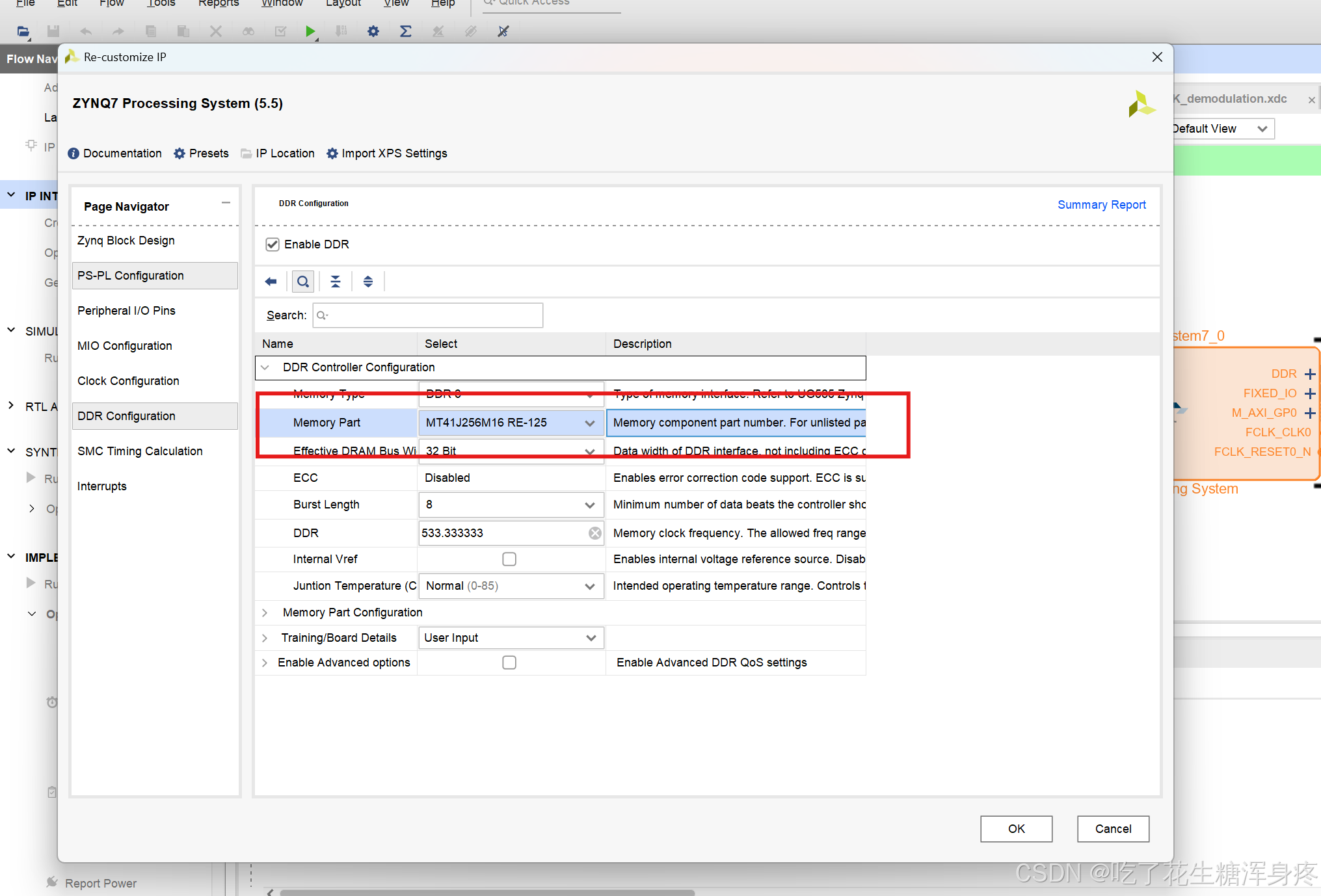Viewport: 1321px width, 896px height.
Task: Toggle the Enable DDR checkbox
Action: click(x=273, y=244)
